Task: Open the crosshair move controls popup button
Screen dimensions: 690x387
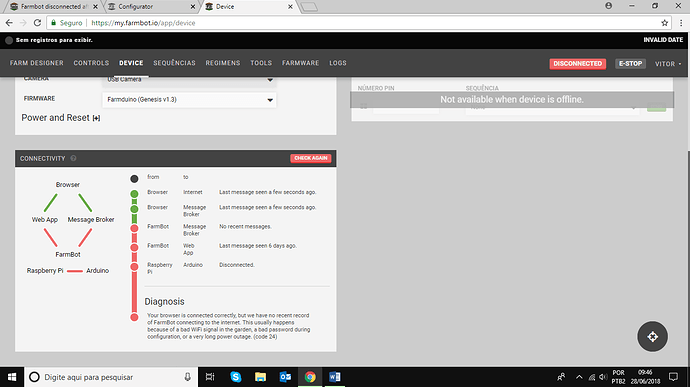Action: pyautogui.click(x=652, y=336)
